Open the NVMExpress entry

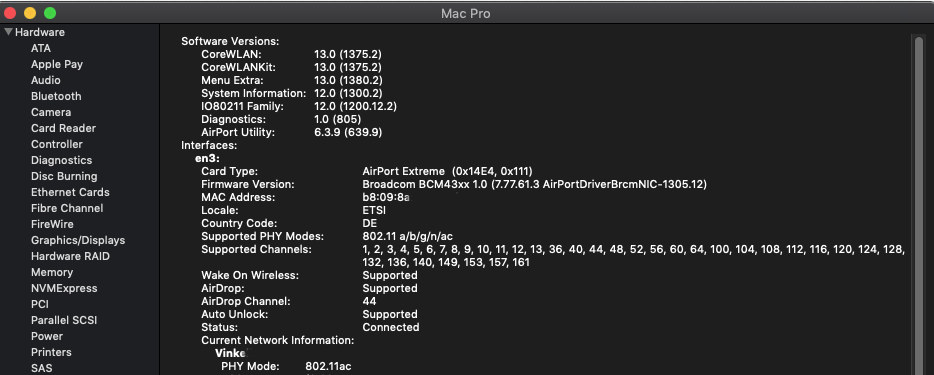click(64, 289)
